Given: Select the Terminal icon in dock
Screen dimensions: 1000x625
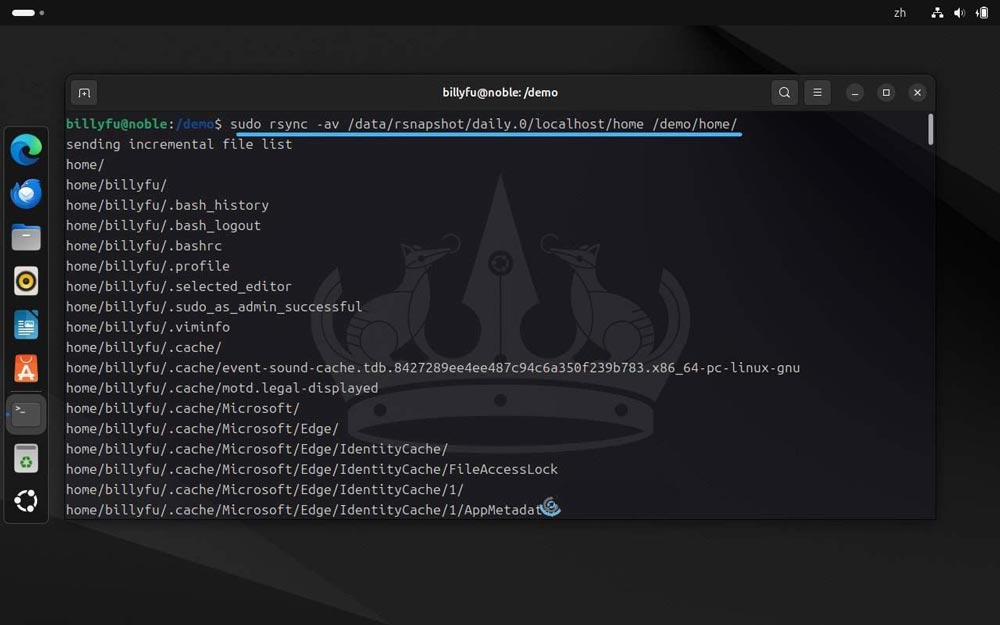Looking at the screenshot, I should 26,414.
